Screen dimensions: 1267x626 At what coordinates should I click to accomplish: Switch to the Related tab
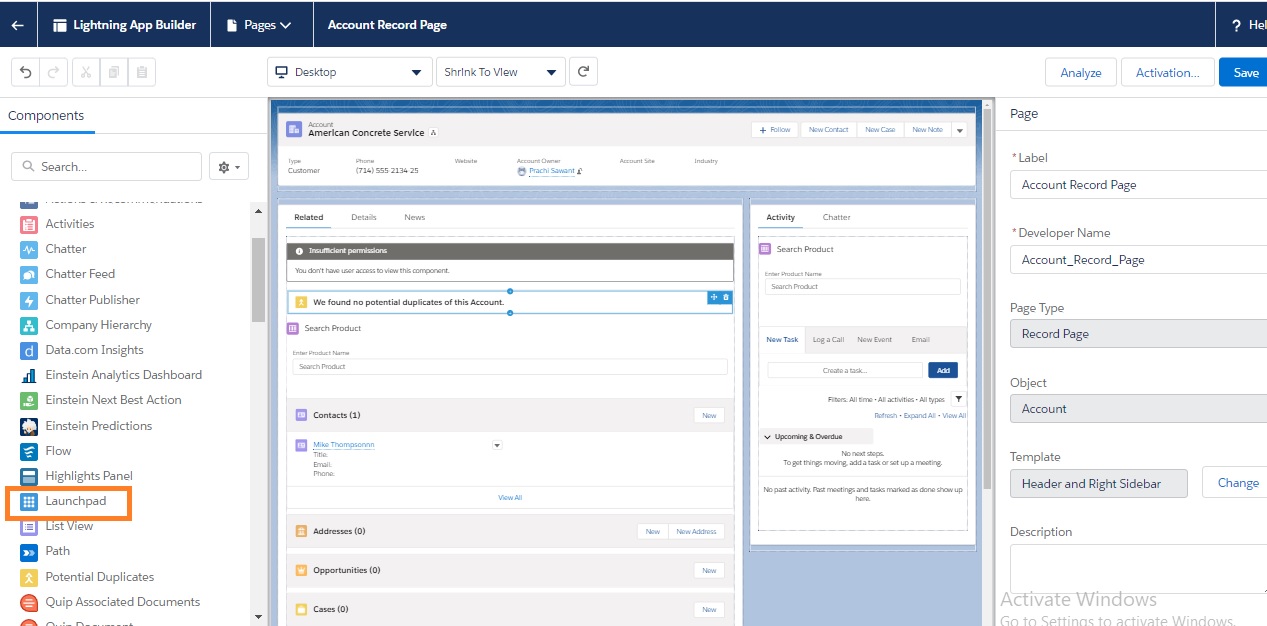[x=308, y=217]
